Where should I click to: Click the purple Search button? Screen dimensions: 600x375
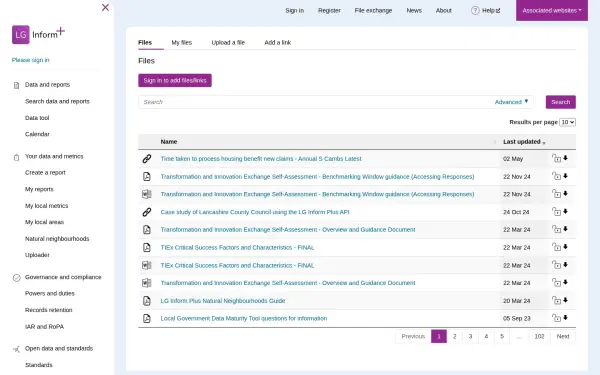pos(561,102)
